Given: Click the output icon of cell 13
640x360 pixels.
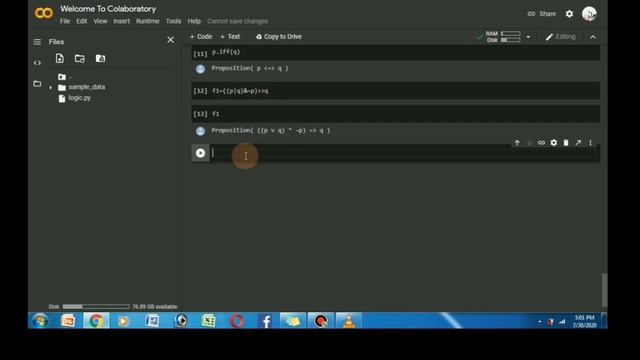Looking at the screenshot, I should [200, 131].
